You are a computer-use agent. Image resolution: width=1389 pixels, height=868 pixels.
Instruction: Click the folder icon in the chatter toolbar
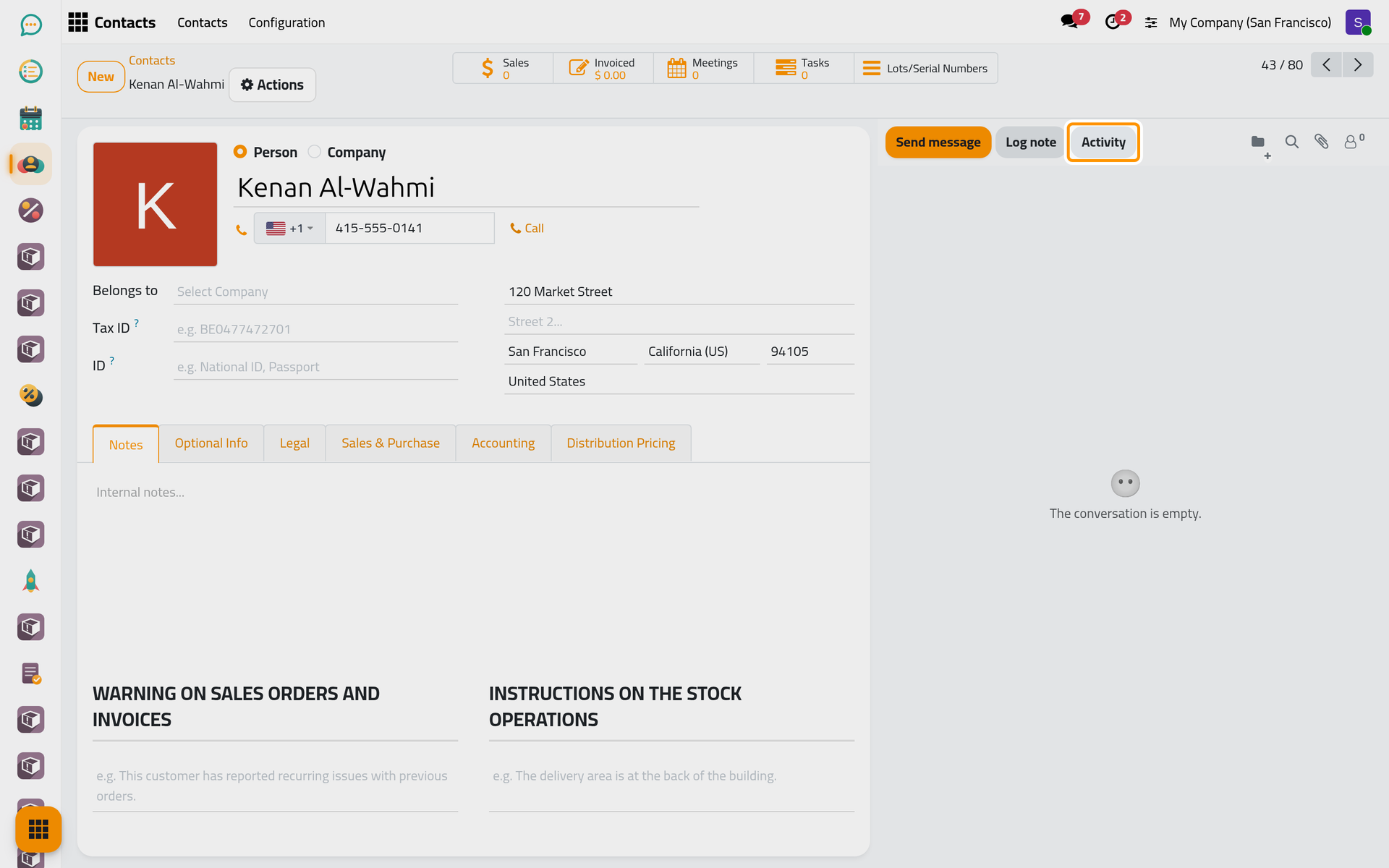(1259, 142)
